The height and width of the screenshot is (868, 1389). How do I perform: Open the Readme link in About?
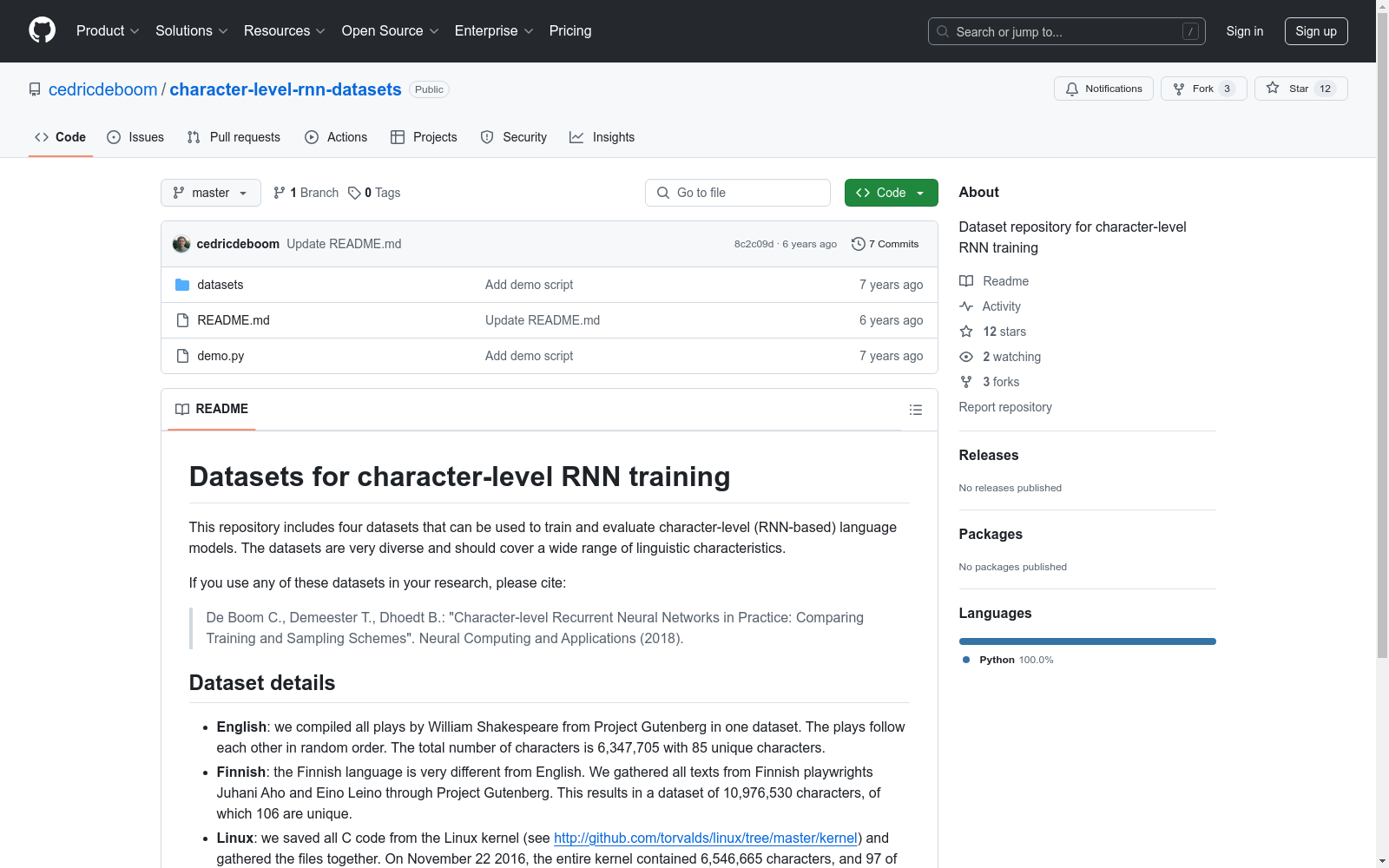[994, 281]
